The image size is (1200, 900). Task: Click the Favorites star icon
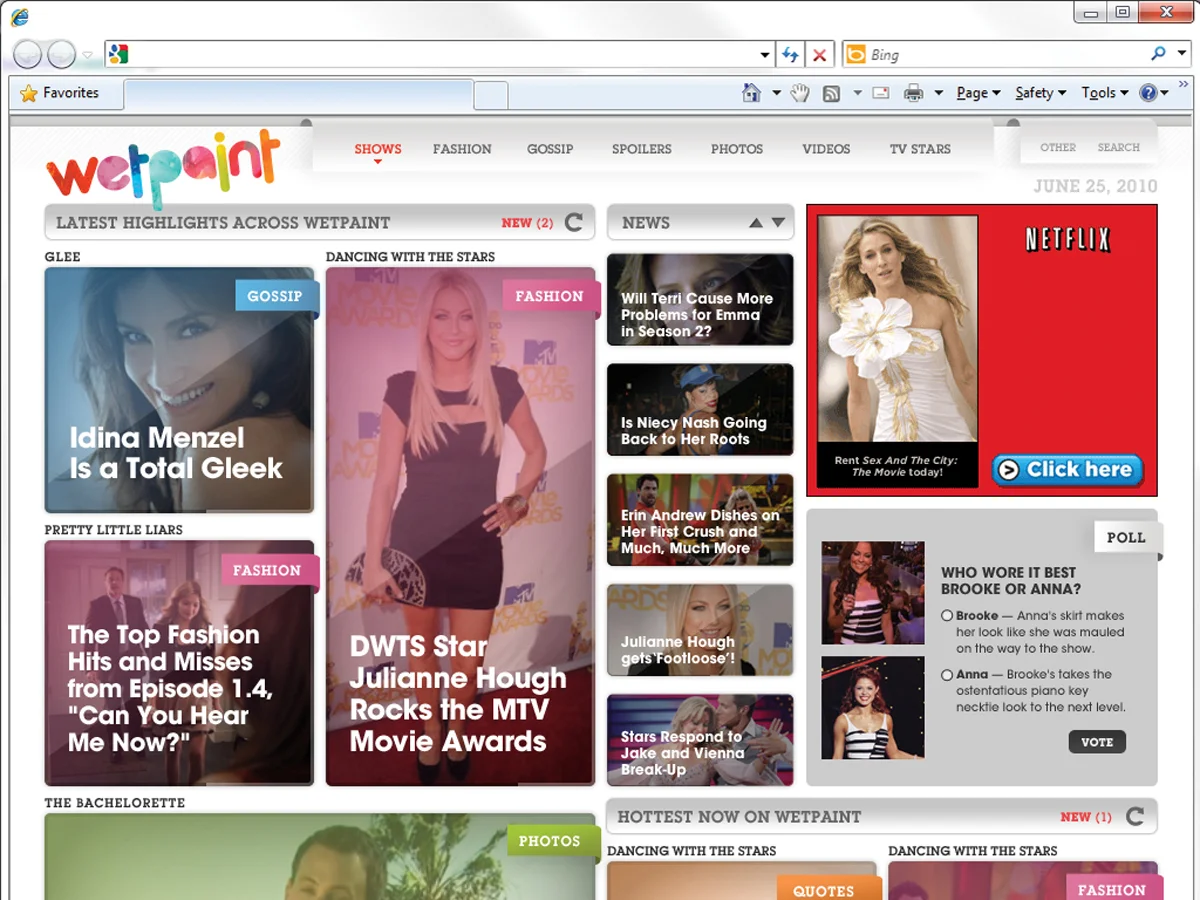[29, 93]
